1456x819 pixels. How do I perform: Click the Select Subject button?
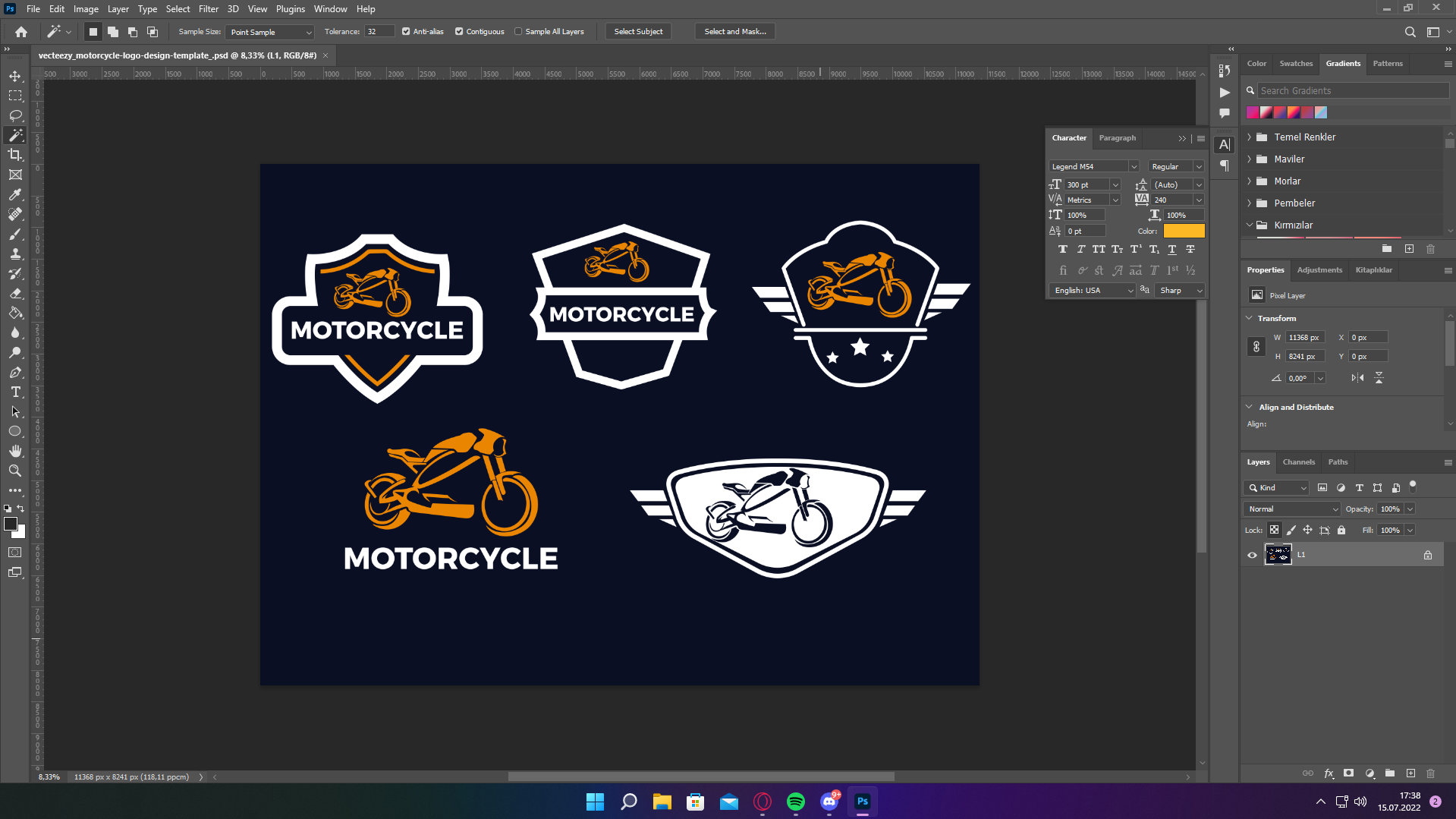point(638,32)
